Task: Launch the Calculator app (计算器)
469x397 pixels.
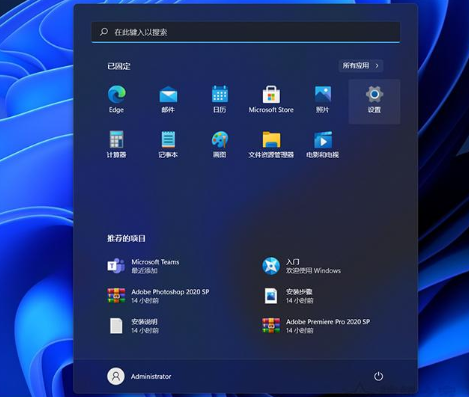Action: [x=116, y=139]
